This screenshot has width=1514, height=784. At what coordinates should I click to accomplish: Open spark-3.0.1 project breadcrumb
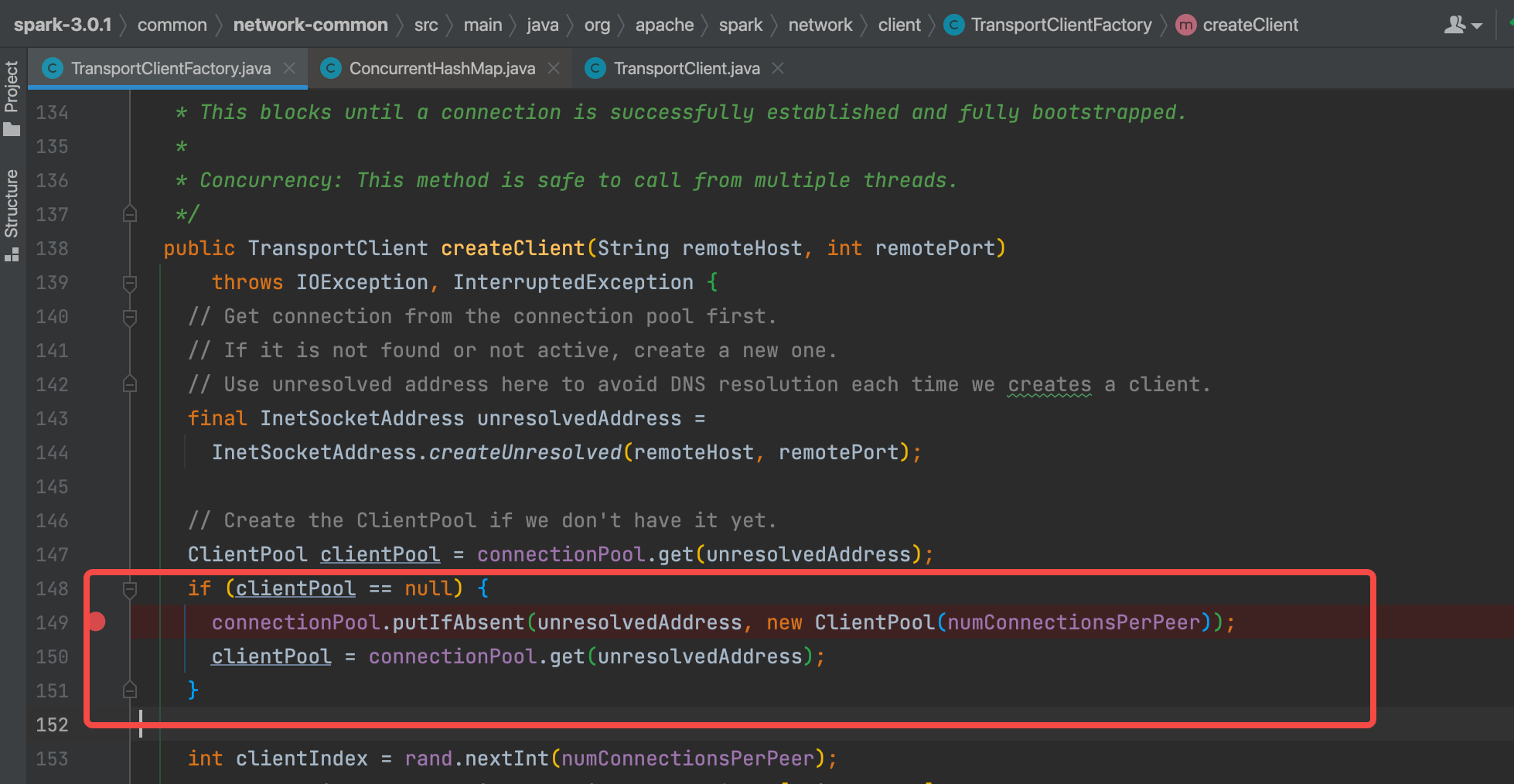63,25
